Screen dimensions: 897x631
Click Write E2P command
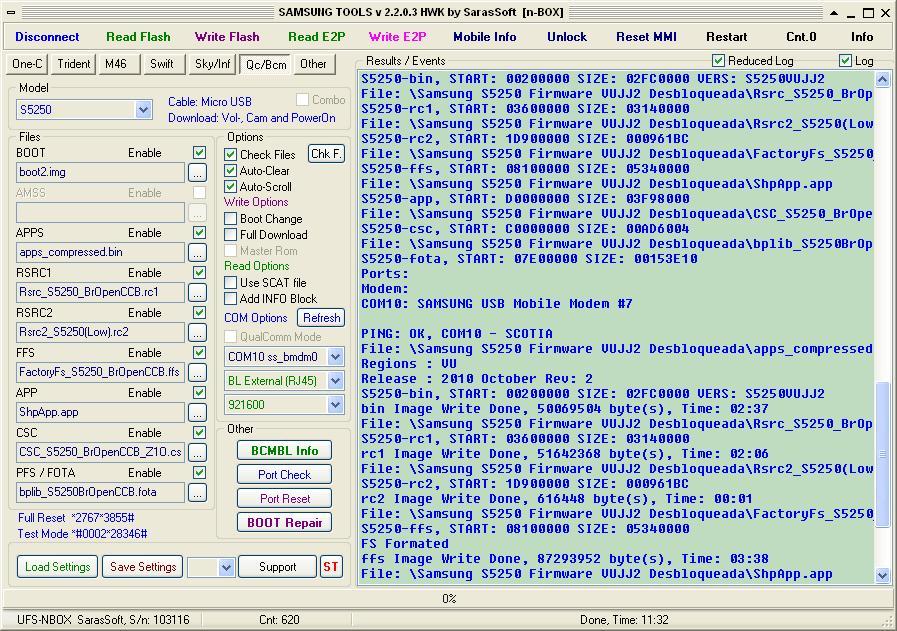pyautogui.click(x=398, y=37)
